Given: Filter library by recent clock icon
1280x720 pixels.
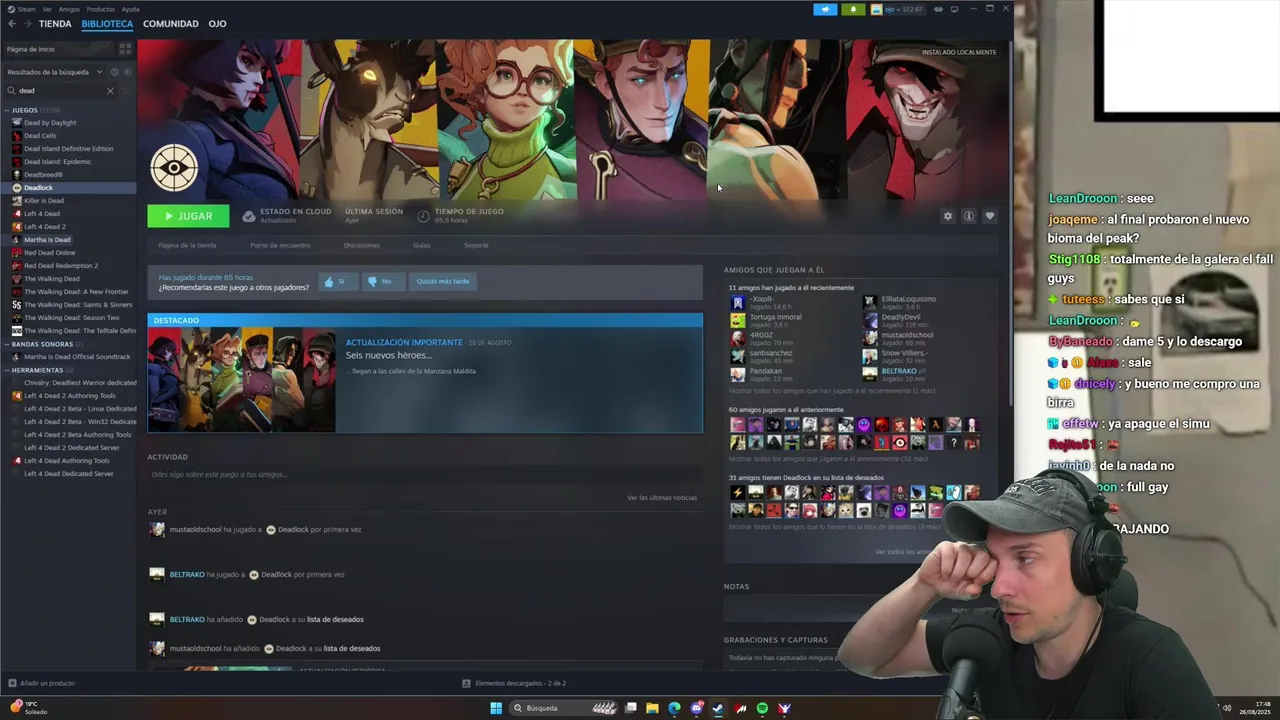Looking at the screenshot, I should (x=114, y=72).
